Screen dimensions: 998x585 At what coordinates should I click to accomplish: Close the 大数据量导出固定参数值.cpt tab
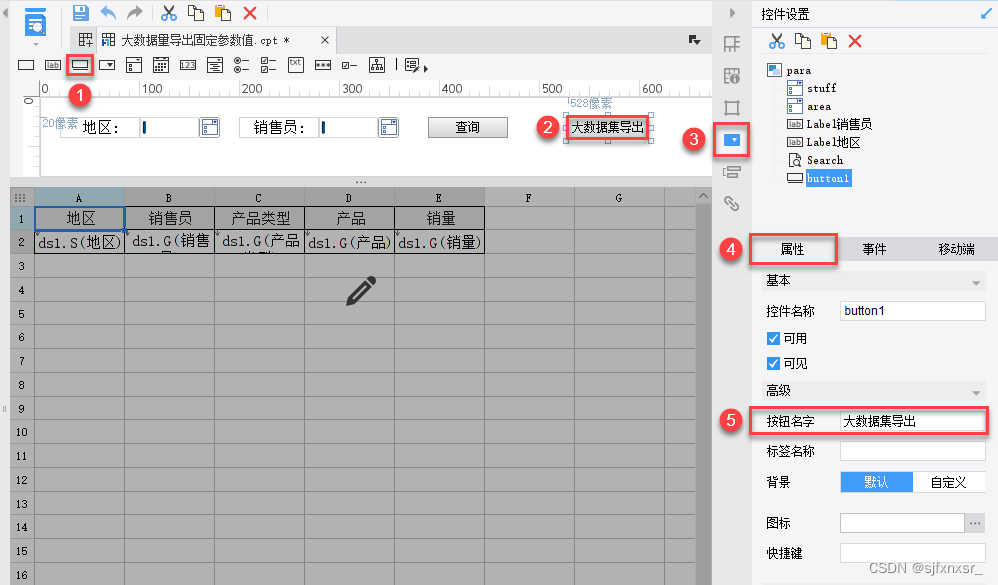point(325,40)
